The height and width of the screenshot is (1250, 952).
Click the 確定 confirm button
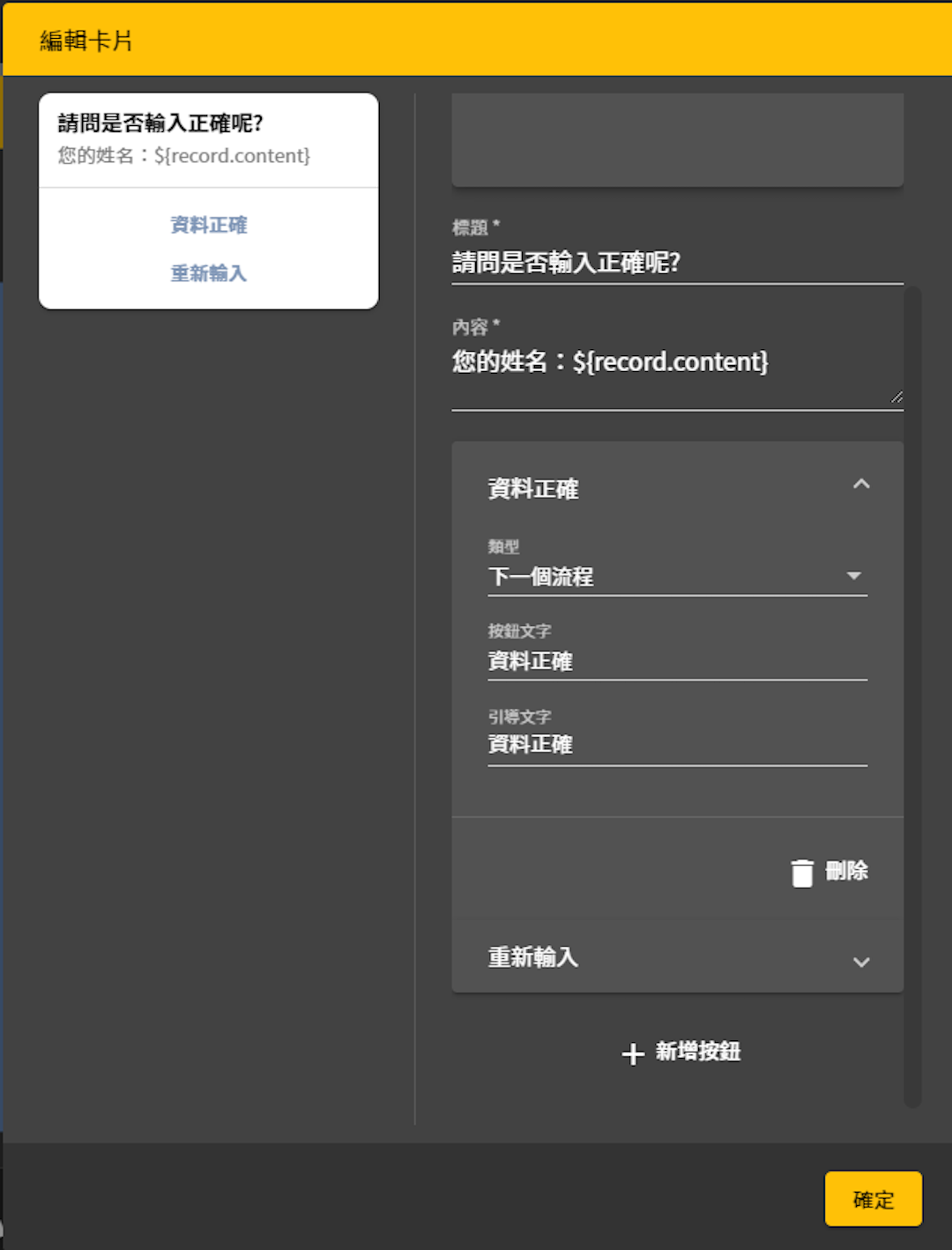(874, 1199)
